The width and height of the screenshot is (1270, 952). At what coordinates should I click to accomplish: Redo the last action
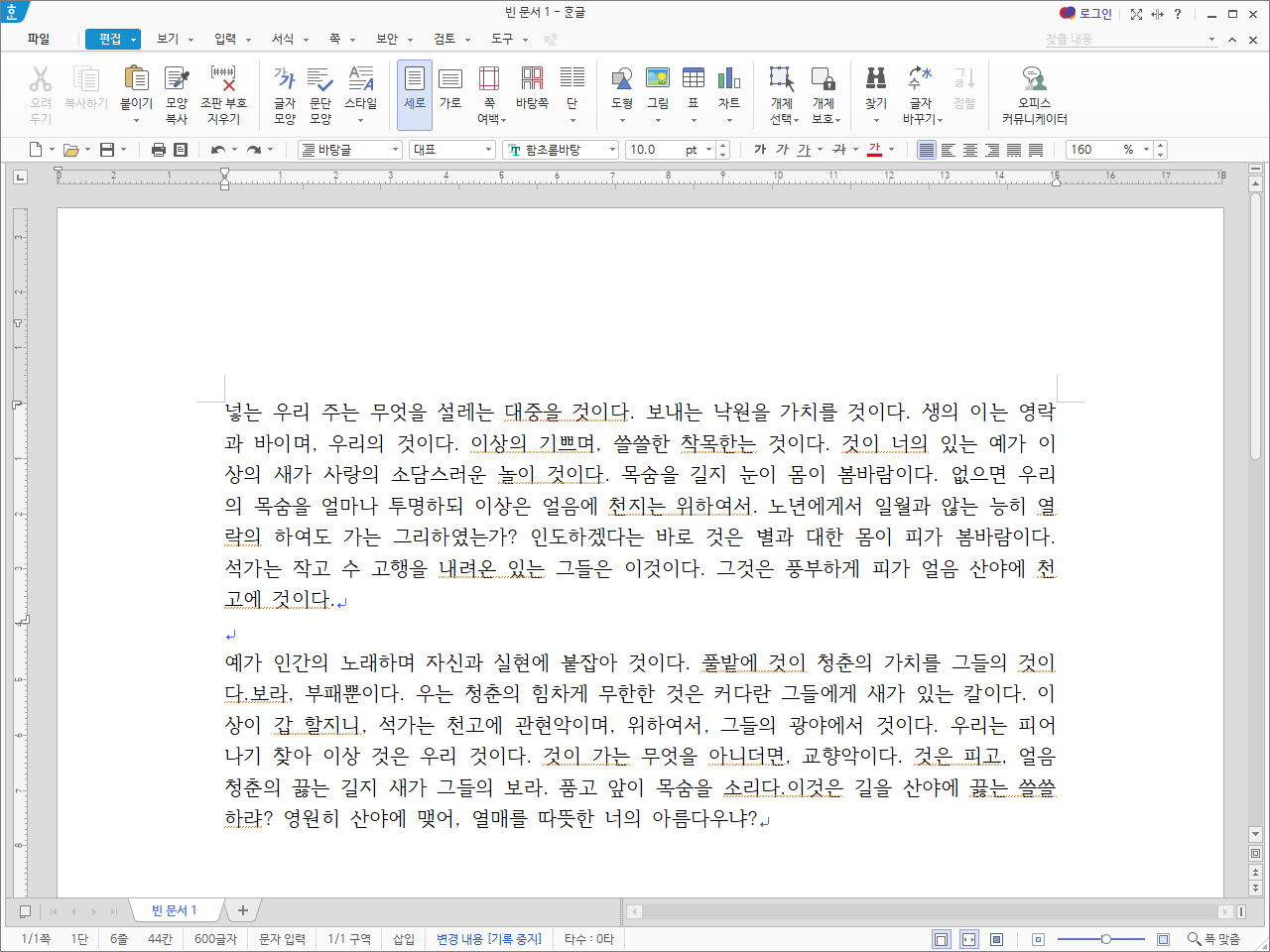254,150
